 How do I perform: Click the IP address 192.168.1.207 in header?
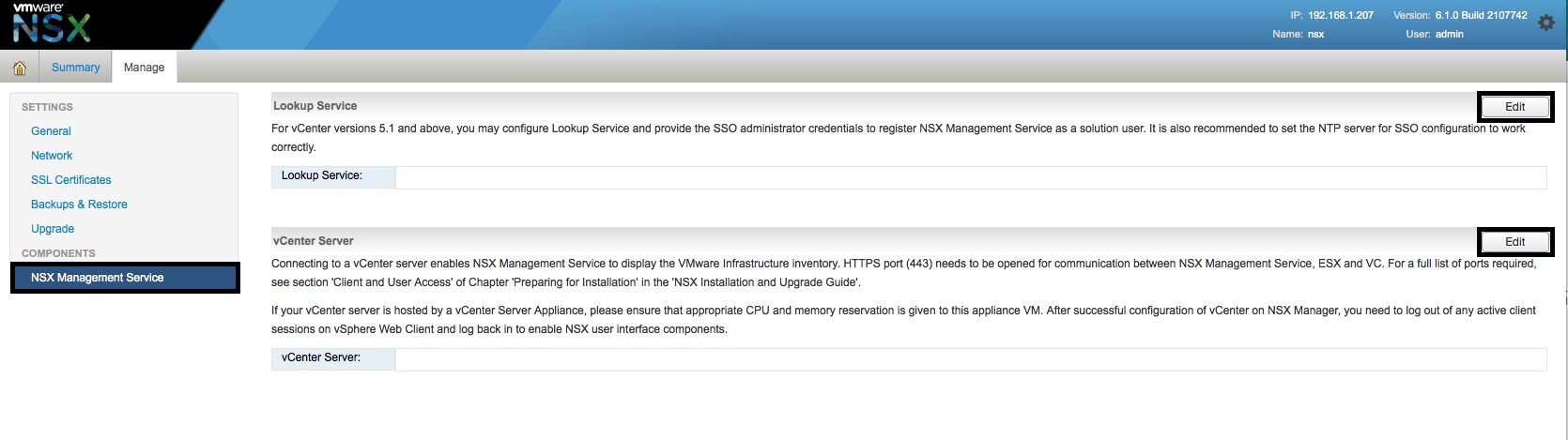(x=1340, y=16)
